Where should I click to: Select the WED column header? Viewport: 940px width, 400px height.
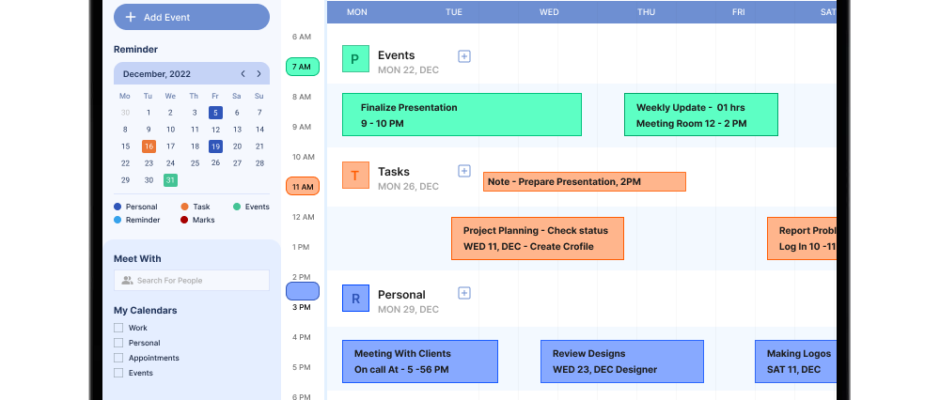click(x=549, y=12)
